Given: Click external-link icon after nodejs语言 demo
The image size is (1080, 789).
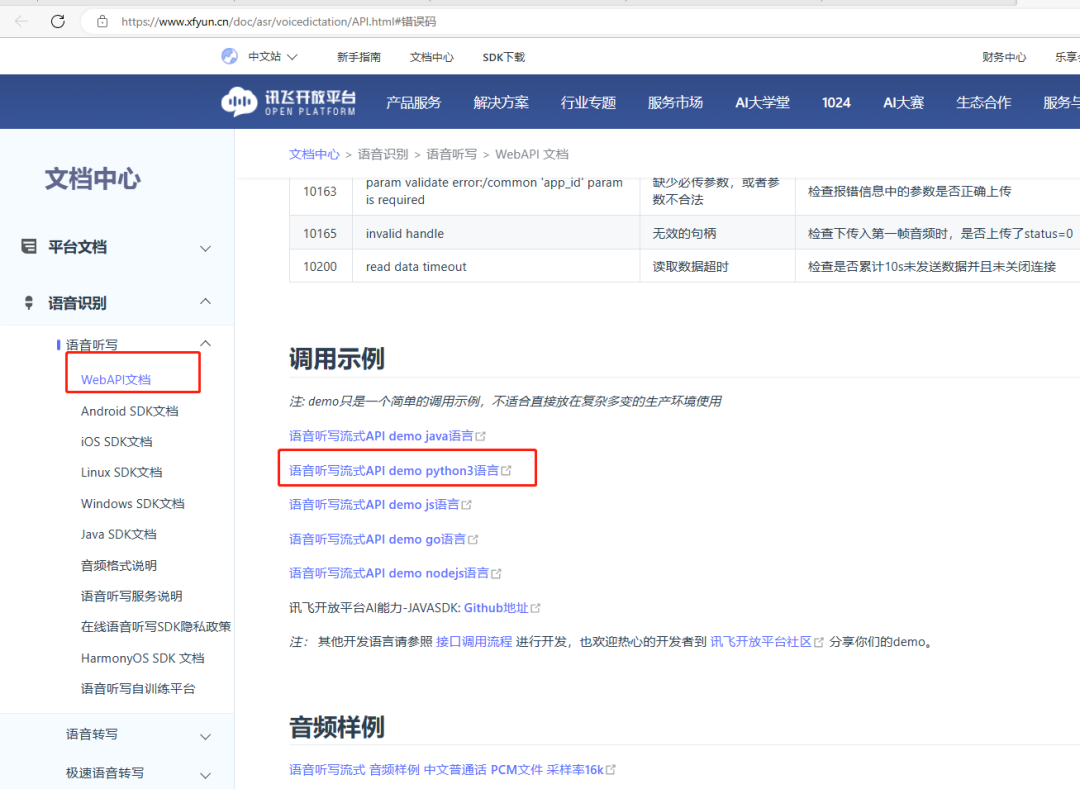Looking at the screenshot, I should pos(497,573).
